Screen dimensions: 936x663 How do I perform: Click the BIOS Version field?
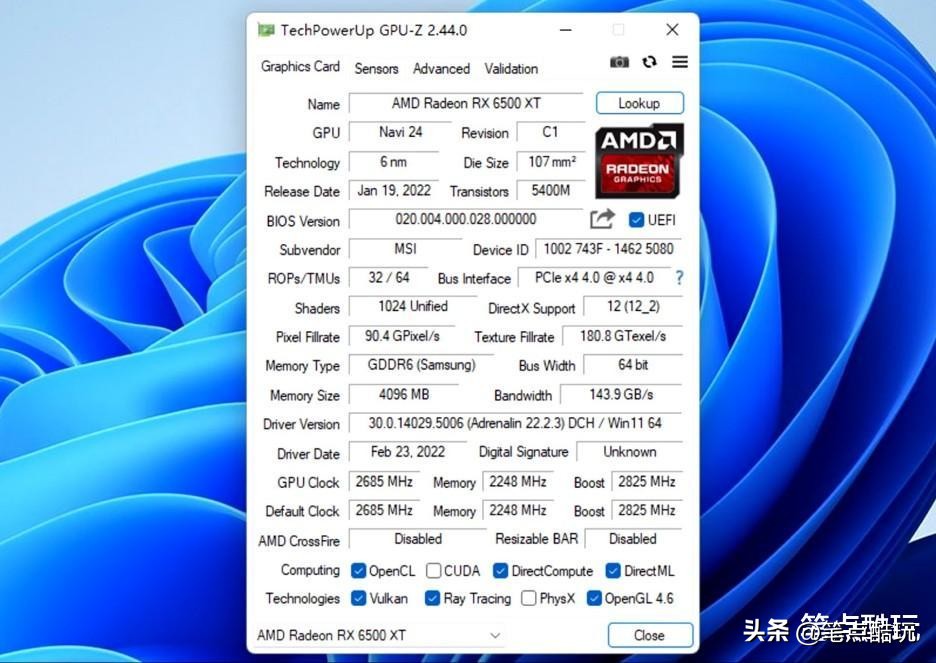point(466,219)
